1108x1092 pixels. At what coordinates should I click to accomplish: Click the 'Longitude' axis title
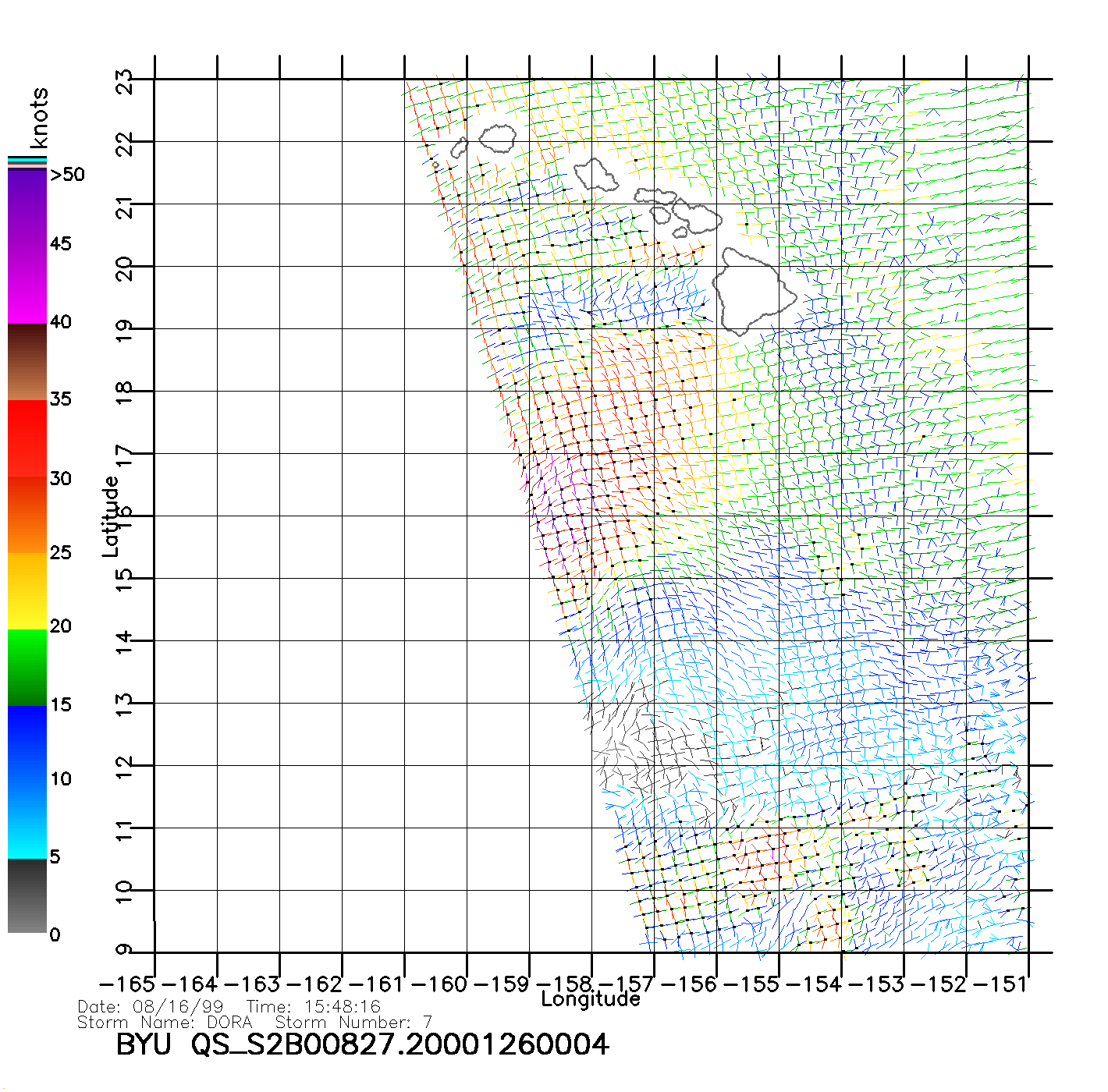pos(591,999)
